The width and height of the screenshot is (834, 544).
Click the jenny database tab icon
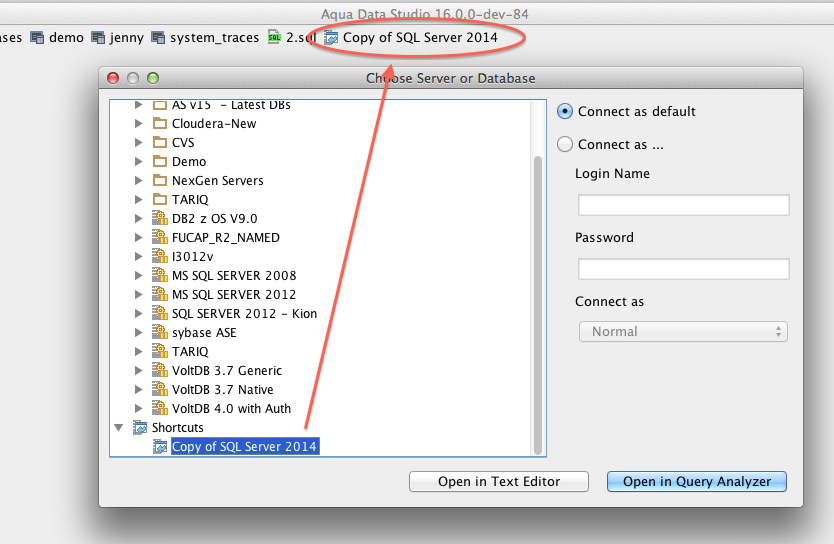point(98,38)
